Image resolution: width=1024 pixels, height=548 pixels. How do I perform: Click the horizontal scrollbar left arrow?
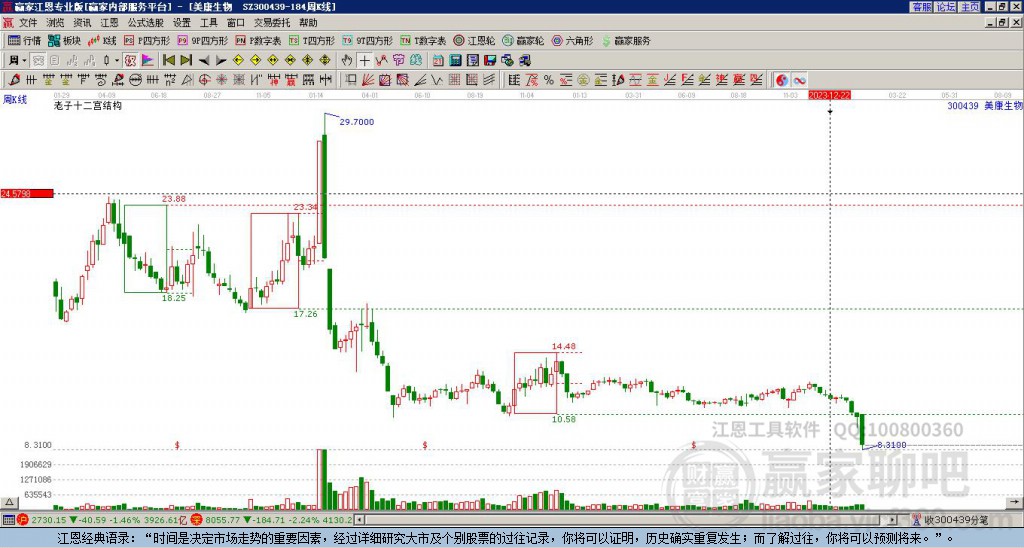coord(359,520)
